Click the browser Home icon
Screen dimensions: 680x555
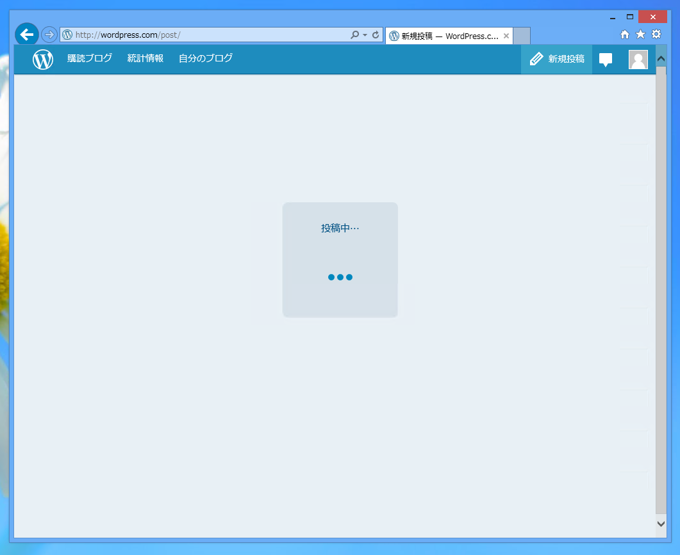(x=624, y=34)
